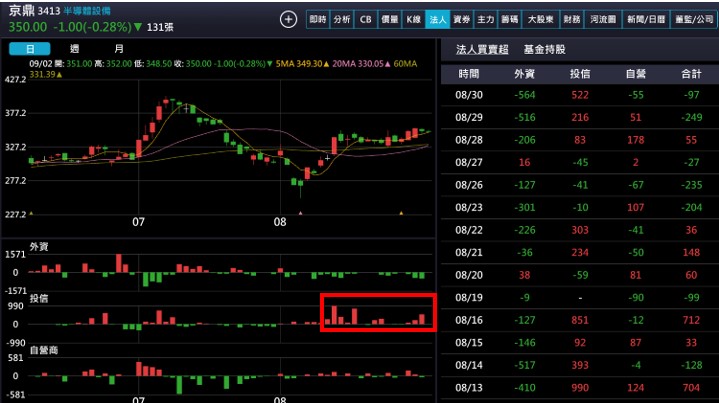Click 投信 value 522 on 08/30

click(580, 95)
